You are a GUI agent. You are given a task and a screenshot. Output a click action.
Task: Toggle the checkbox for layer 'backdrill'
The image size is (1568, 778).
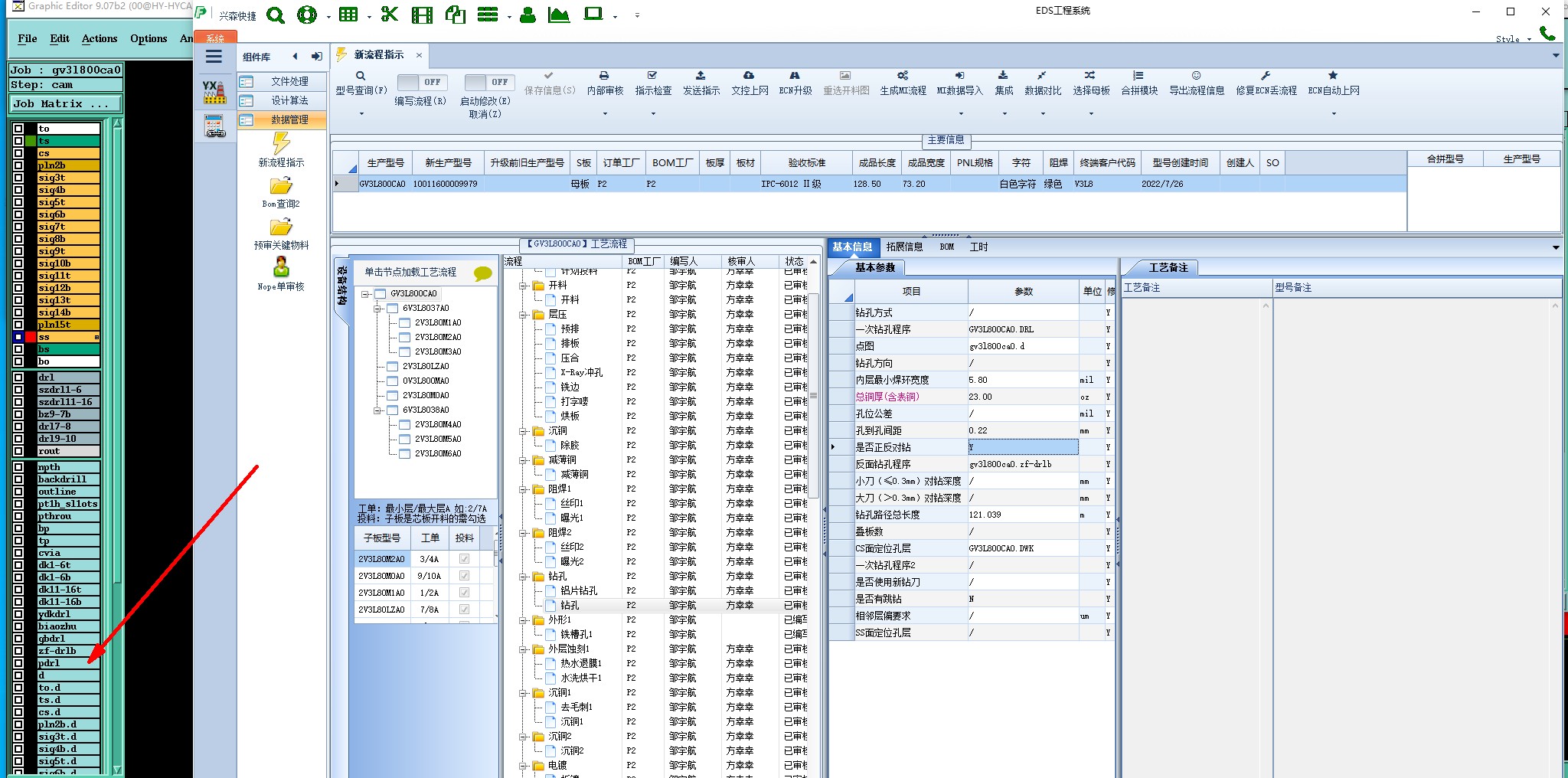click(x=18, y=479)
